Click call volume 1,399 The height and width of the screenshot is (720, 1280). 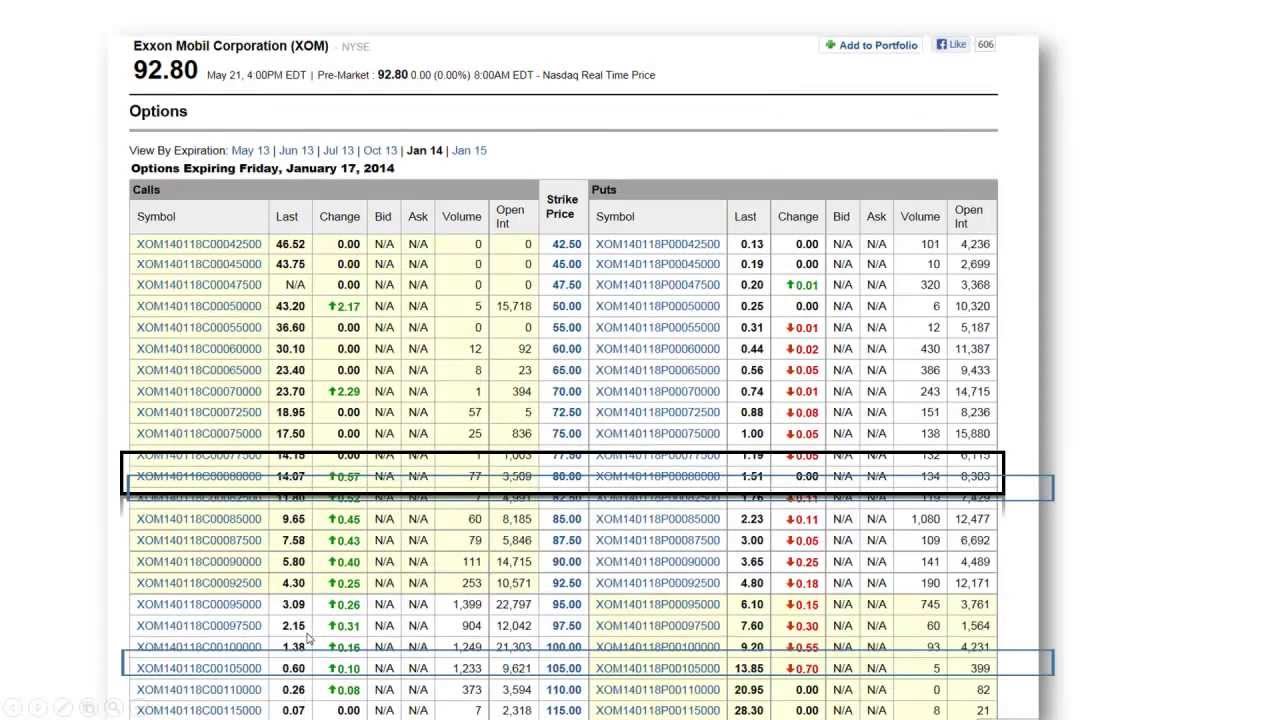click(466, 604)
